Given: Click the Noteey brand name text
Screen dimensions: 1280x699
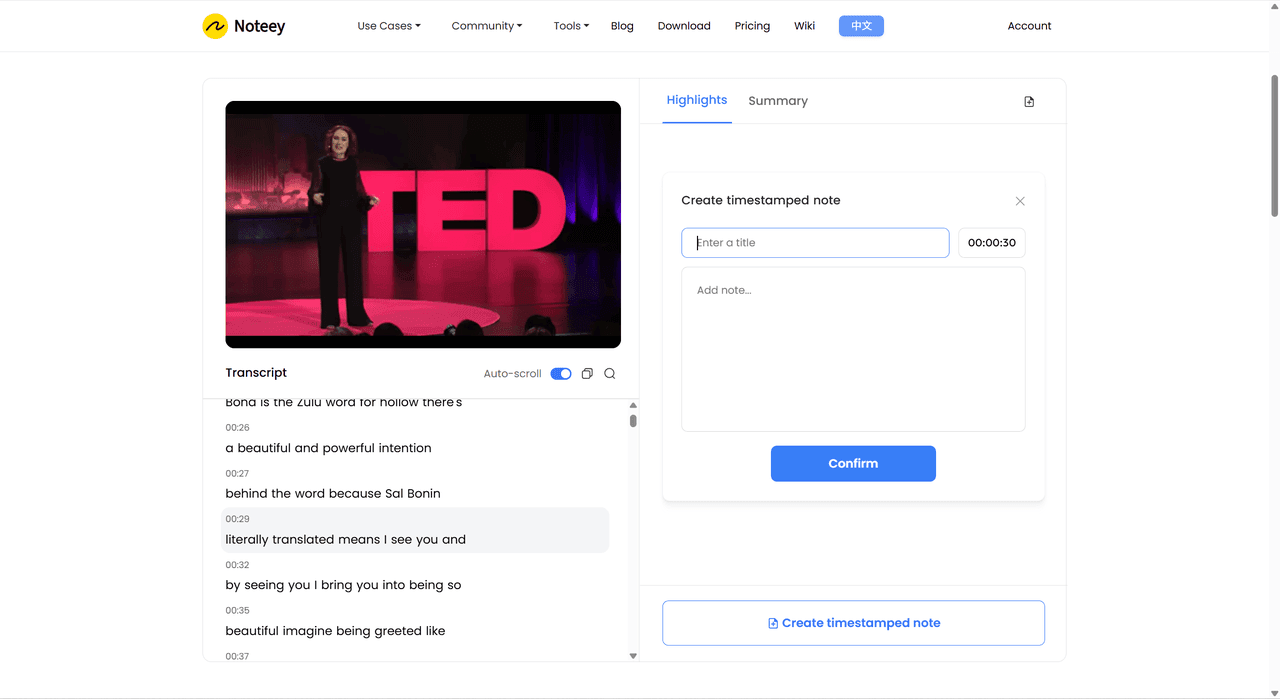Looking at the screenshot, I should (259, 27).
